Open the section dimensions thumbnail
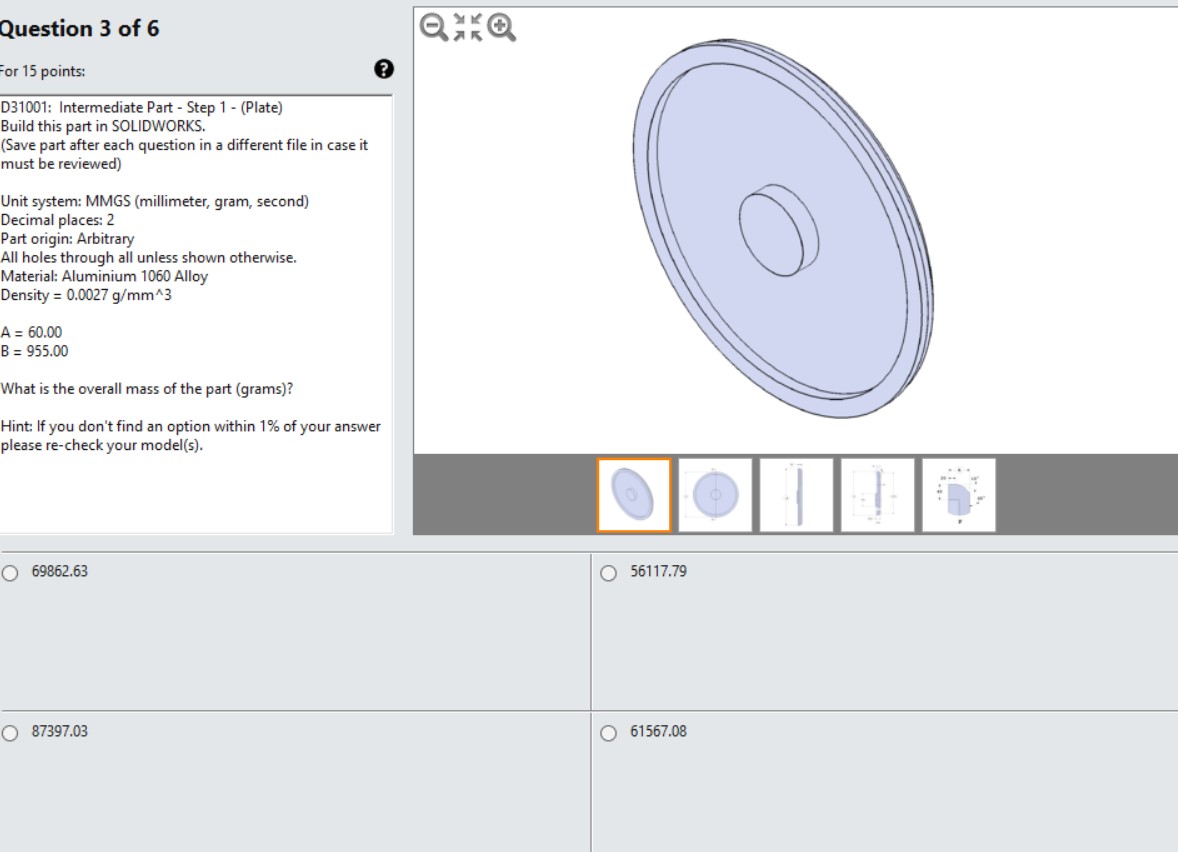The height and width of the screenshot is (852, 1178). pos(876,494)
